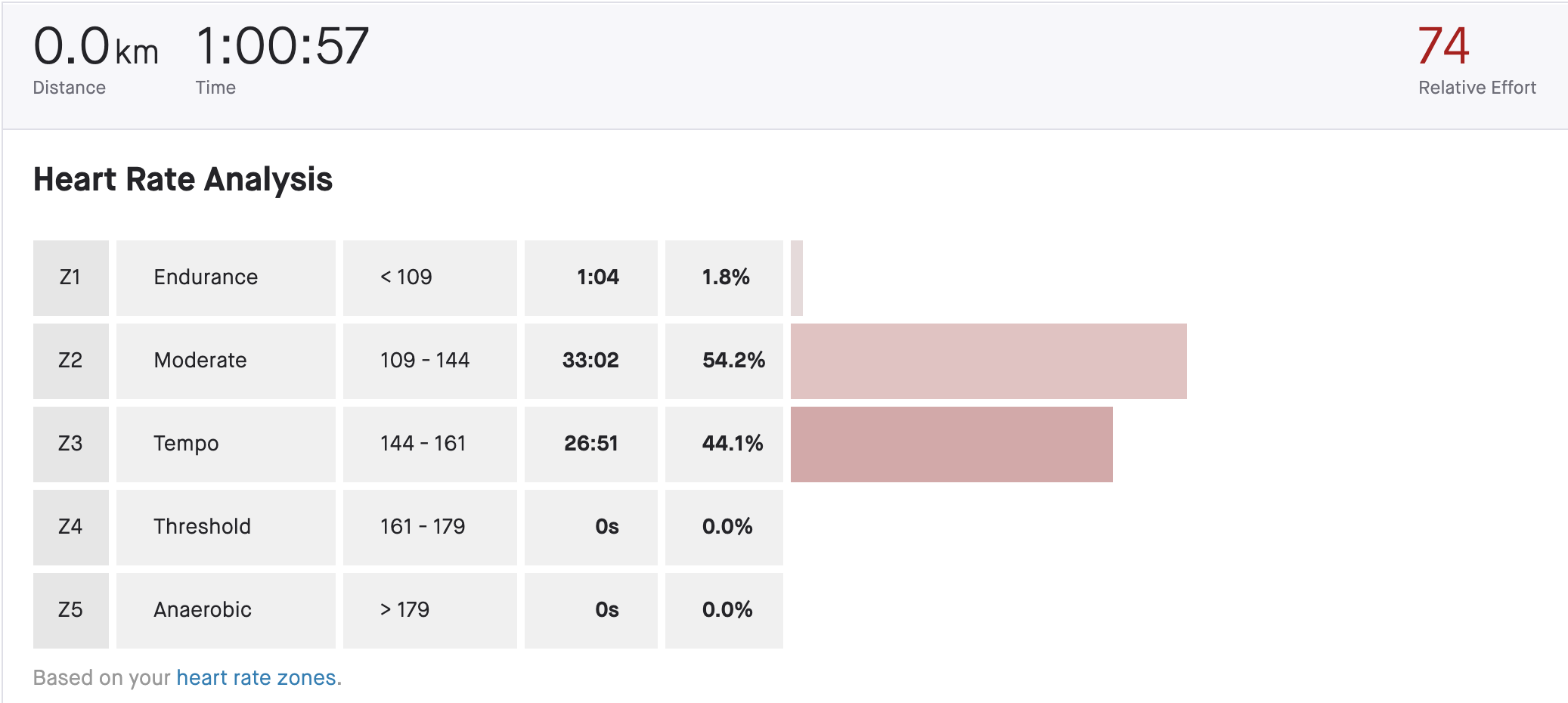Viewport: 1568px width, 703px height.
Task: Click the Z5 zone label cell
Action: click(70, 610)
